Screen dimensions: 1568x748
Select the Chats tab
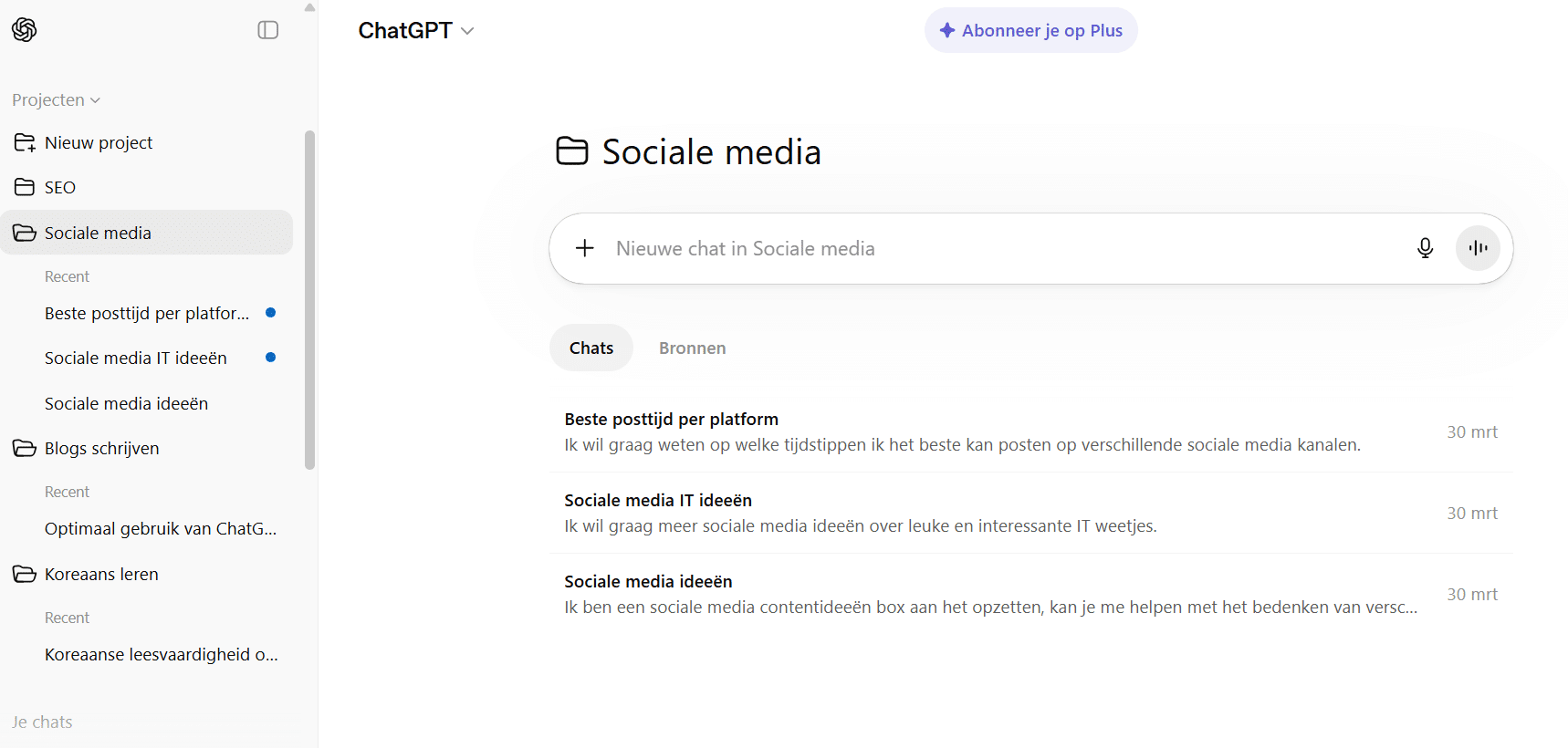[x=591, y=348]
